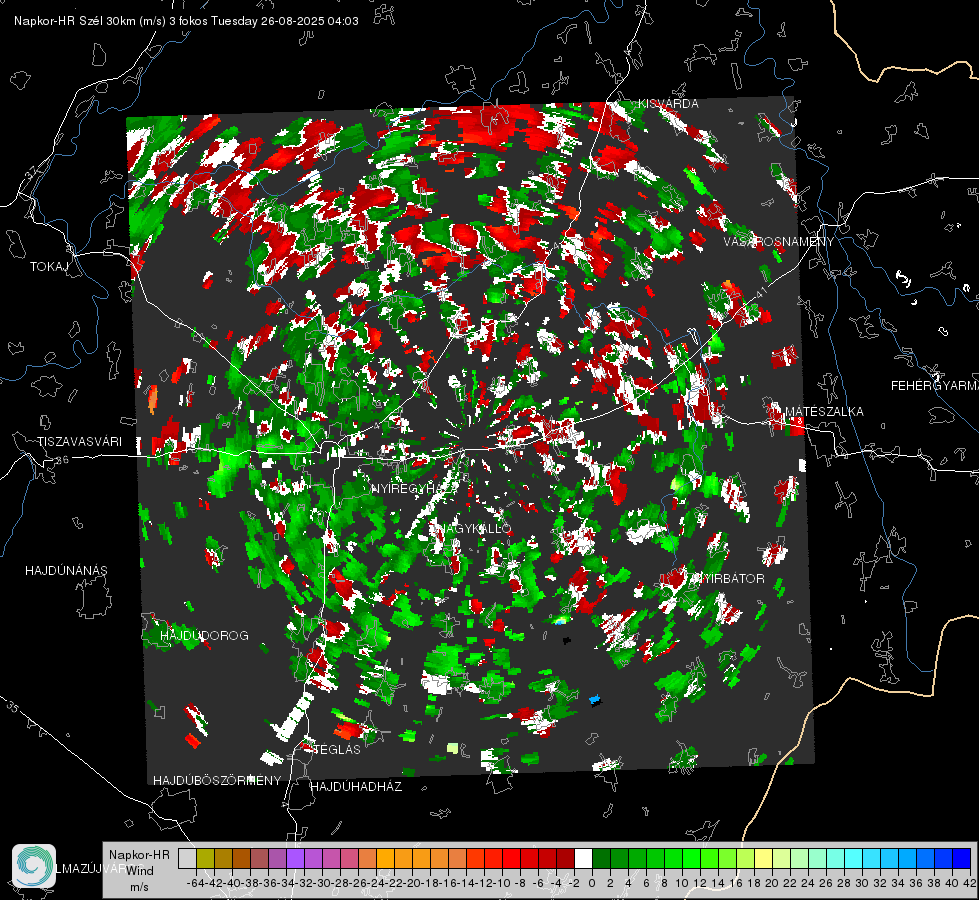The height and width of the screenshot is (900, 979).
Task: Click the legend value '10'
Action: (682, 883)
